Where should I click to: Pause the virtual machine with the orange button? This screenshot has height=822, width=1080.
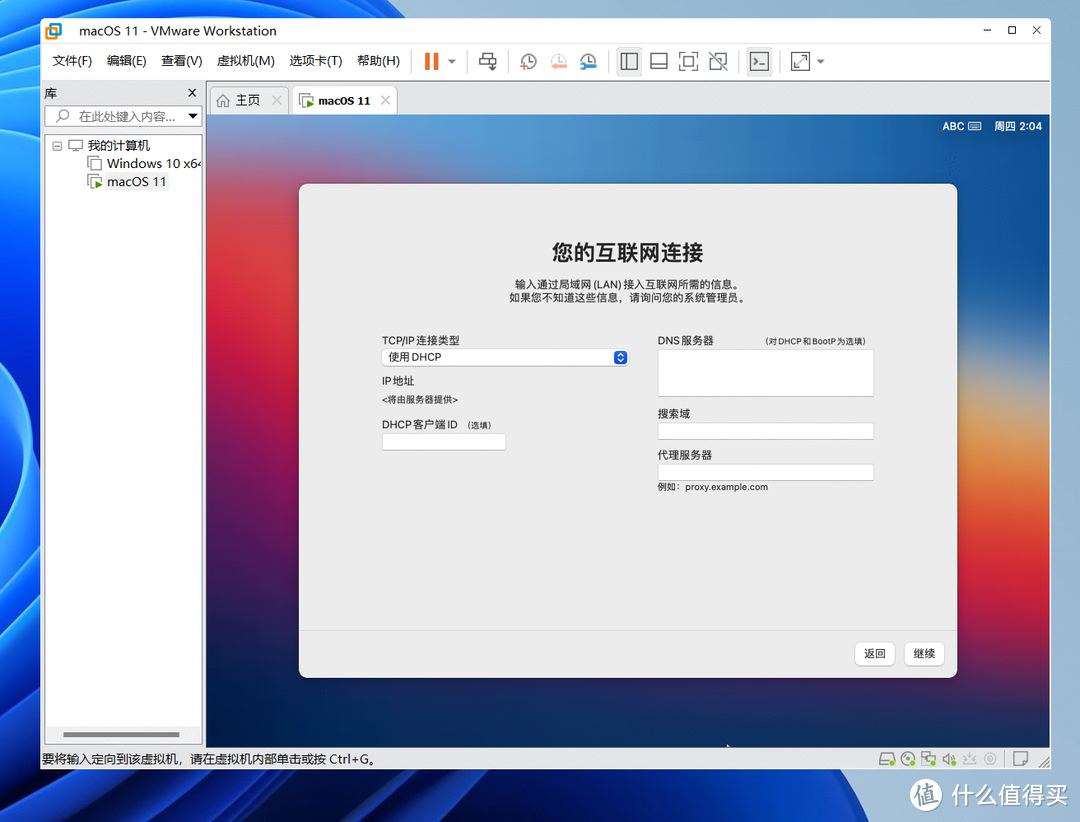431,61
